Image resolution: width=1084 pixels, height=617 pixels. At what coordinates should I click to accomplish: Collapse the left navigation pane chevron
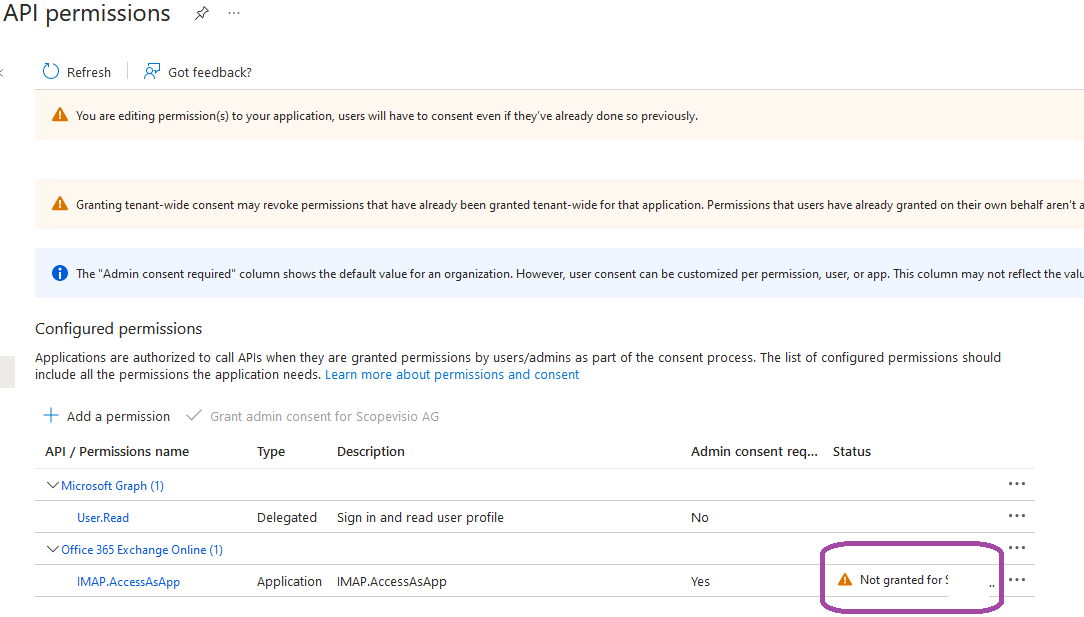[x=2, y=72]
